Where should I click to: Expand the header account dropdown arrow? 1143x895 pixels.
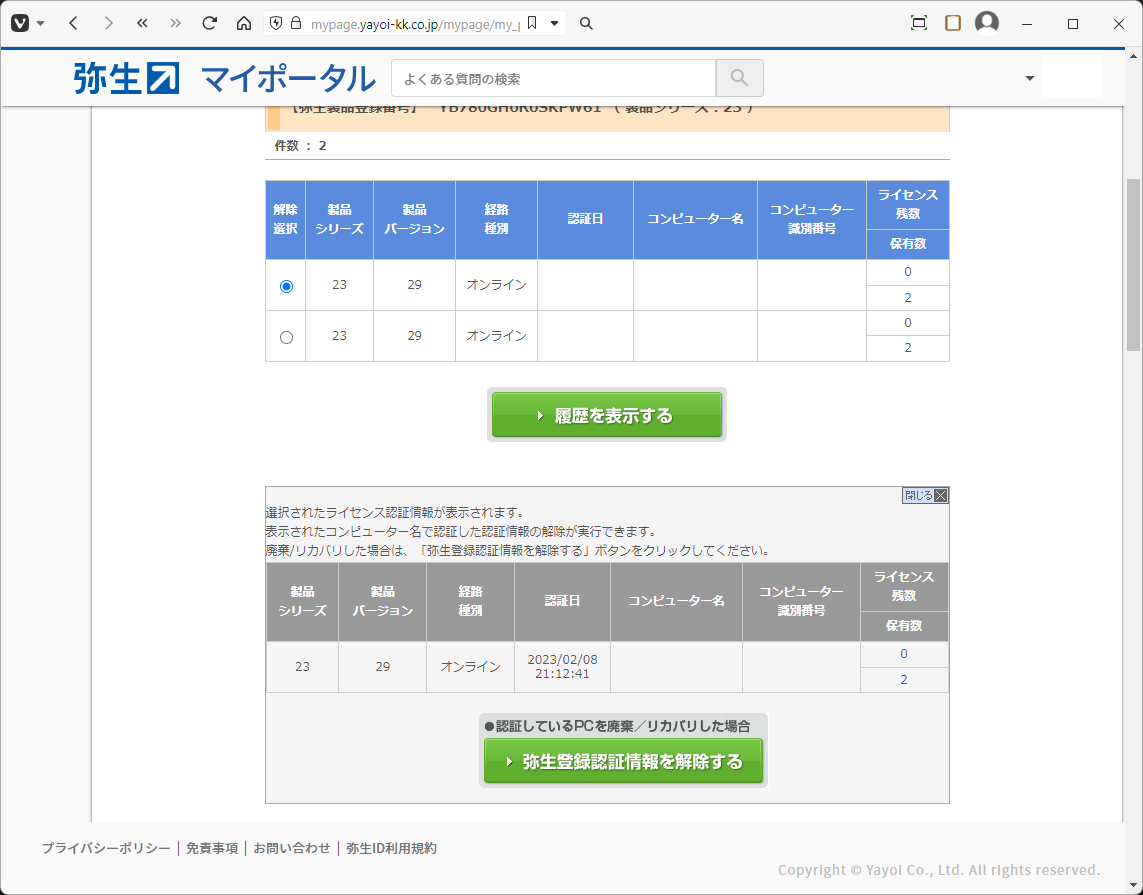(1029, 78)
